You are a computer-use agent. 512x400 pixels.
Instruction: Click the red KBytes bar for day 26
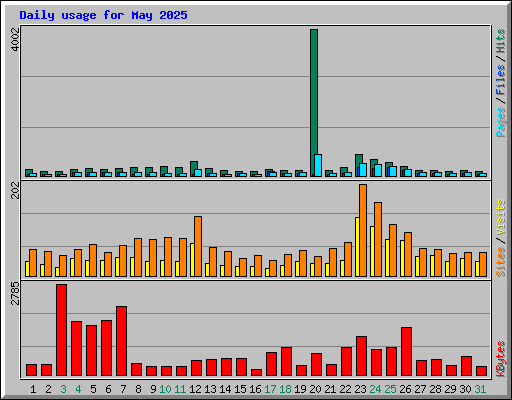click(406, 351)
